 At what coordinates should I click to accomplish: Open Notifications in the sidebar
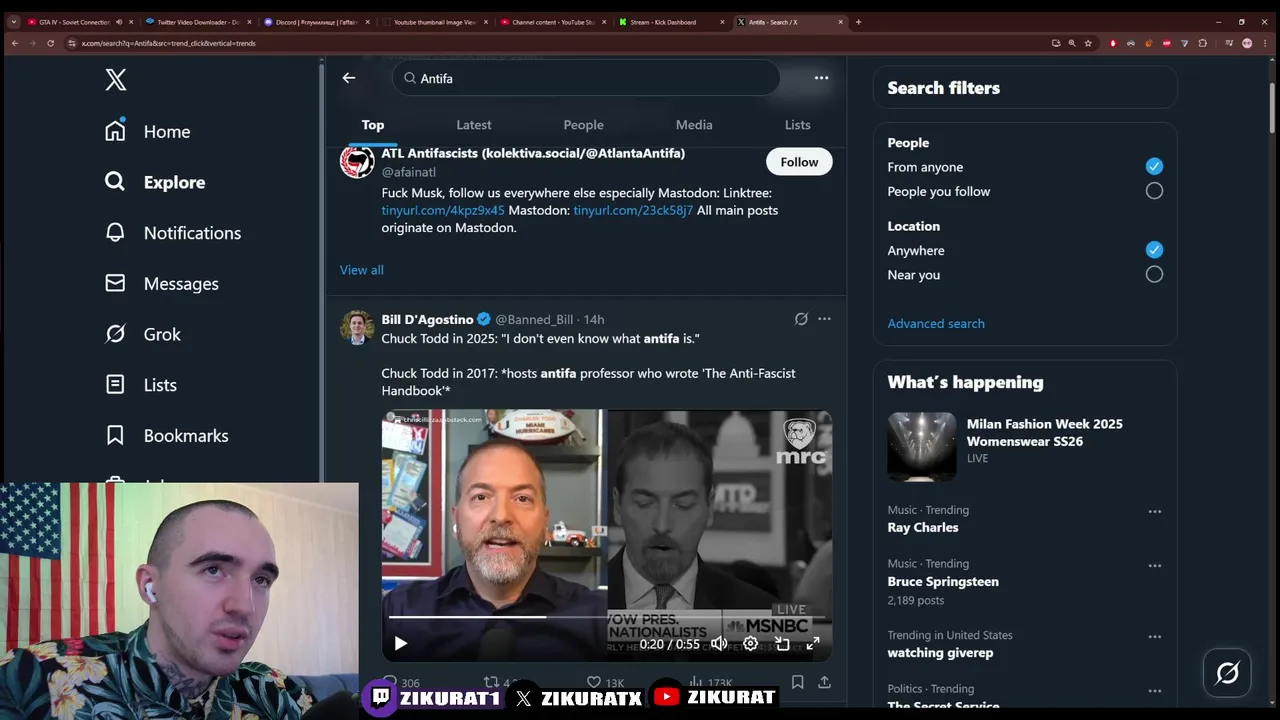point(173,233)
